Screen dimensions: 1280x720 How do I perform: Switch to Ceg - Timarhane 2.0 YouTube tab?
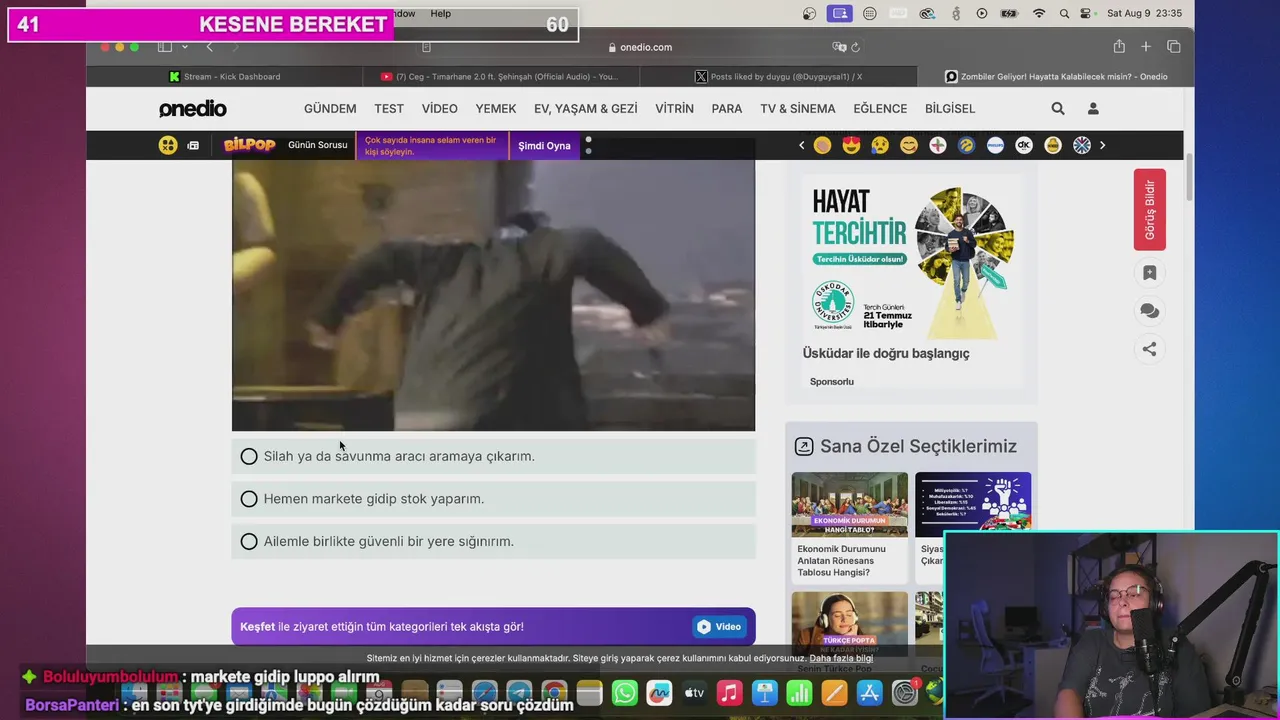coord(500,77)
